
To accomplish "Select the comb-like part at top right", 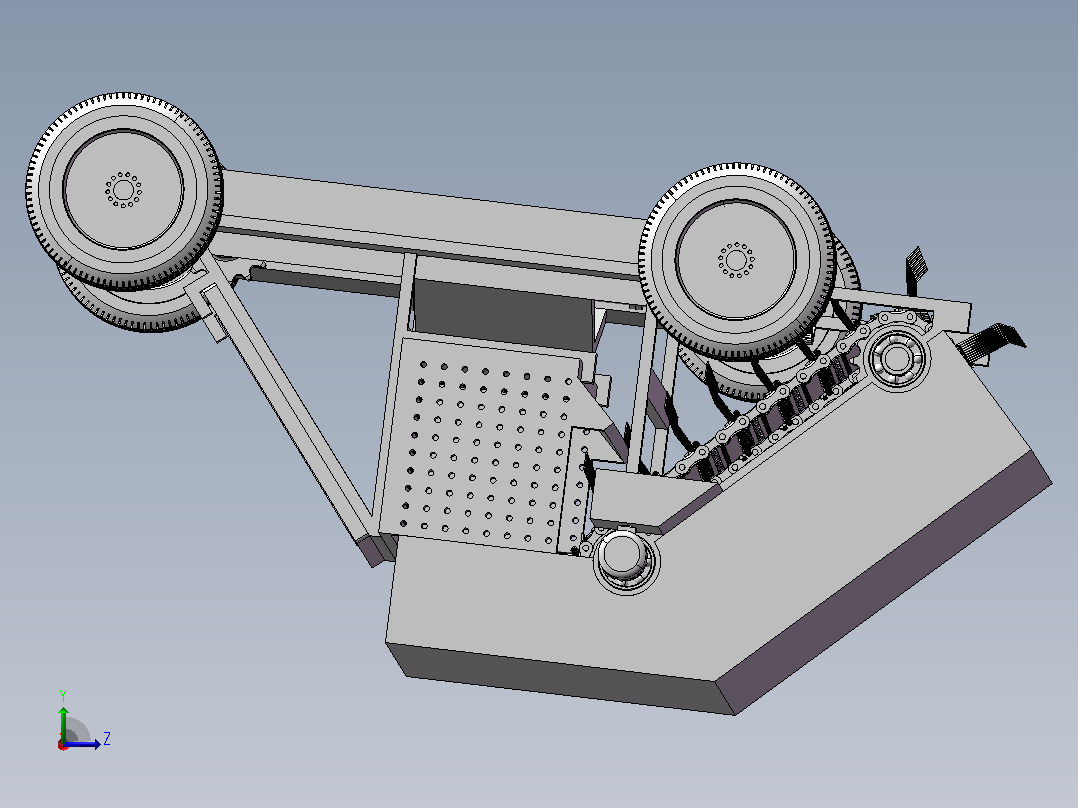I will point(914,270).
